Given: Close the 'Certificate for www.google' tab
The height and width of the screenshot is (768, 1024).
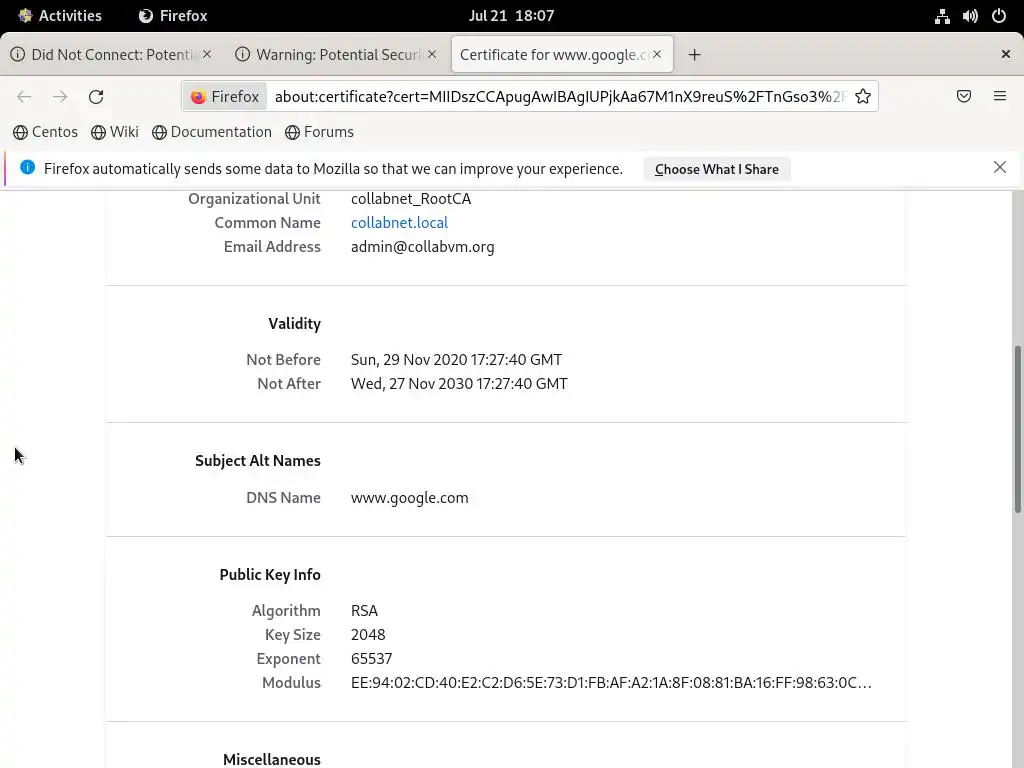Looking at the screenshot, I should click(x=657, y=55).
